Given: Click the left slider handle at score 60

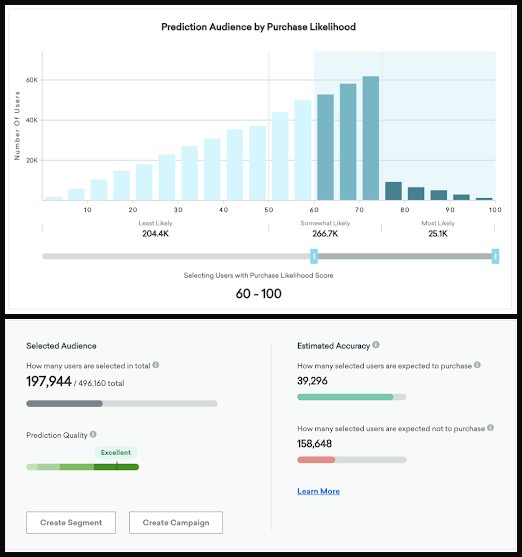Looking at the screenshot, I should (x=314, y=256).
